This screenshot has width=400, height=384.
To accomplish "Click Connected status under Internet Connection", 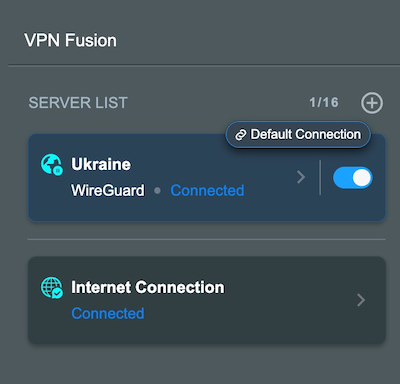I will 108,313.
